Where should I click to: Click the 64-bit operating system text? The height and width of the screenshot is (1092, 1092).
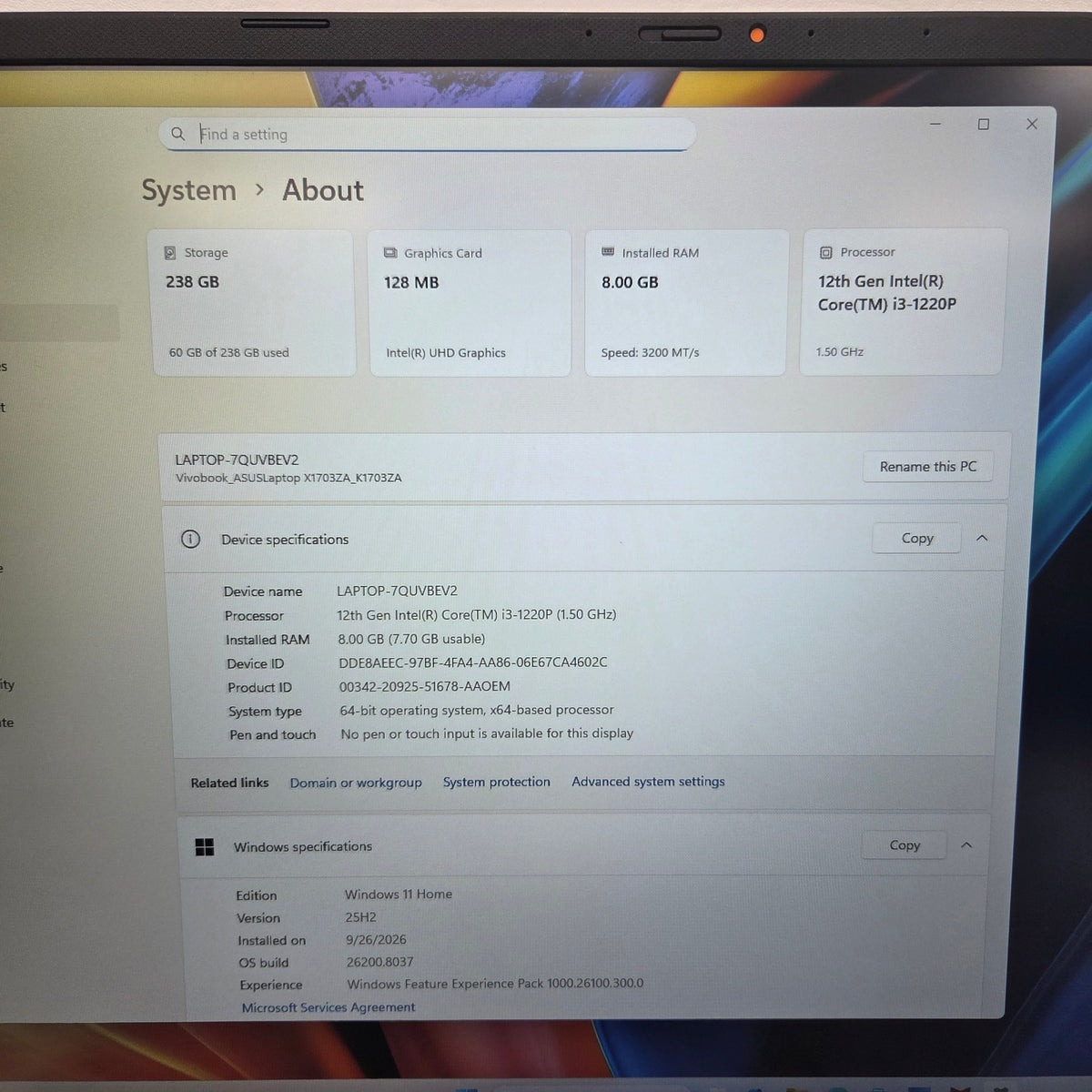[x=477, y=710]
